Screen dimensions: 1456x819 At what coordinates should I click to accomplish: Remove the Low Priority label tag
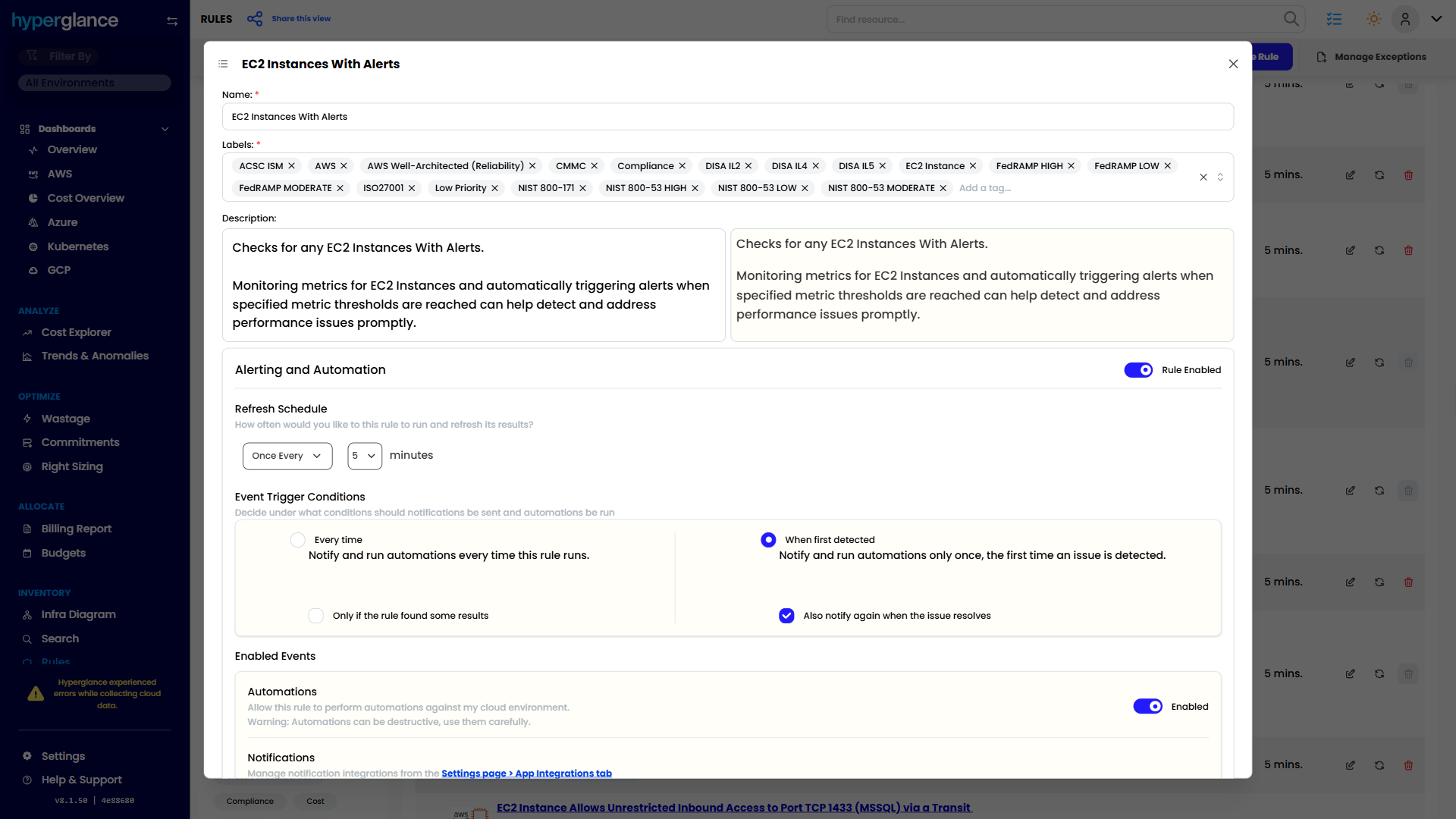(495, 188)
